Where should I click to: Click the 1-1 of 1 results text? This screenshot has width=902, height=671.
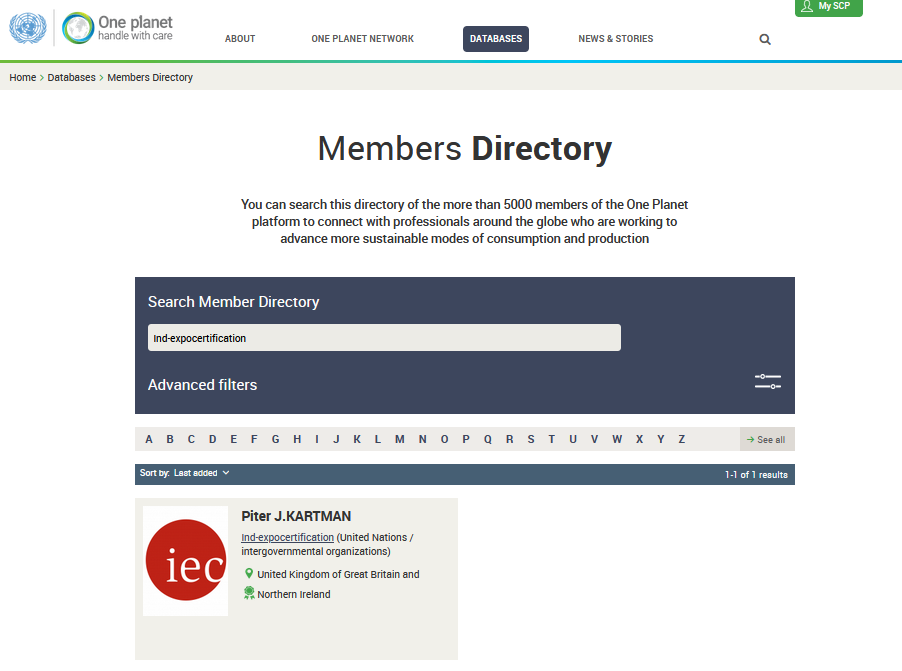point(756,475)
